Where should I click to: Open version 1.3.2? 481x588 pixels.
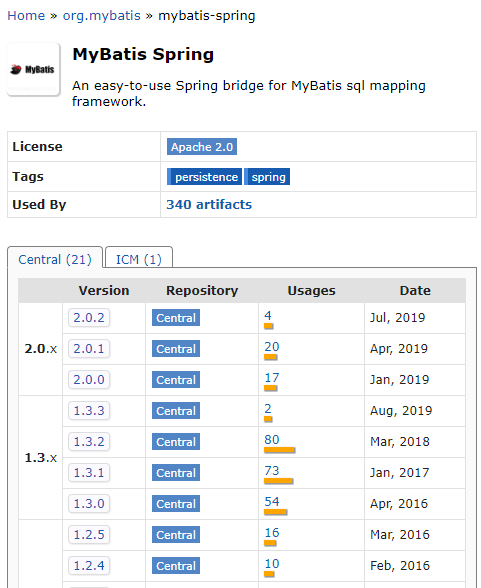point(89,442)
